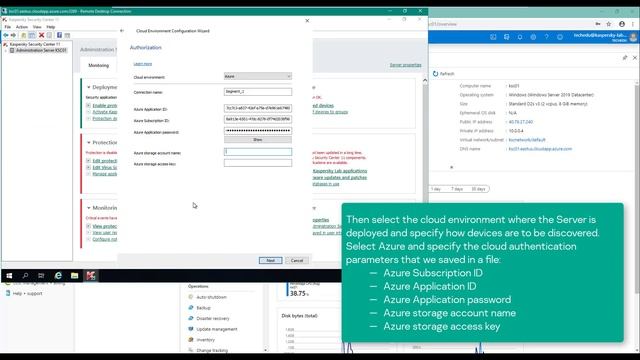Launch Internet Explorer from remote taskbar
Screen dimensions: 640x360
58,276
